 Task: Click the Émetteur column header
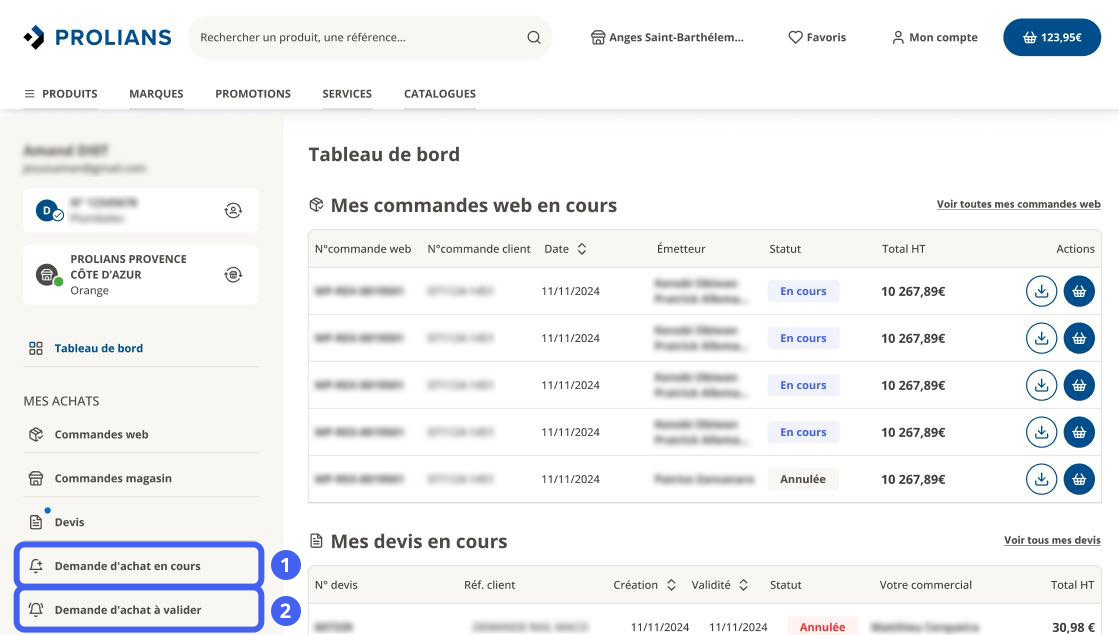point(681,249)
